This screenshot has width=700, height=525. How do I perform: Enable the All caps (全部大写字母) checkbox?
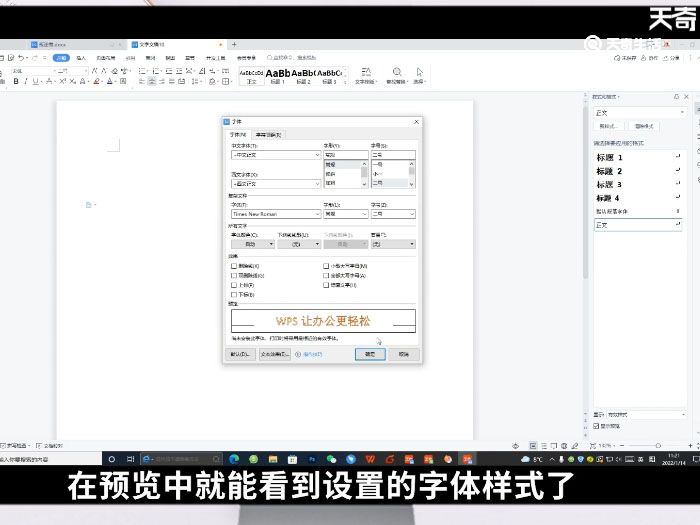click(326, 275)
